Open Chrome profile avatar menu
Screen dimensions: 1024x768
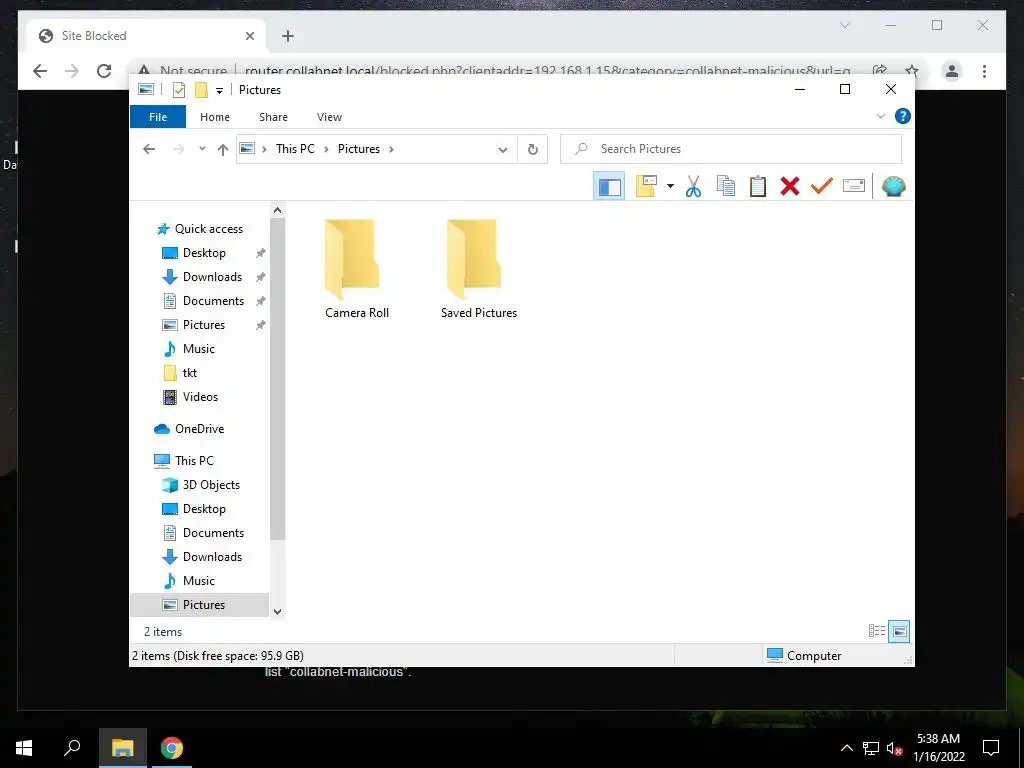coord(952,71)
